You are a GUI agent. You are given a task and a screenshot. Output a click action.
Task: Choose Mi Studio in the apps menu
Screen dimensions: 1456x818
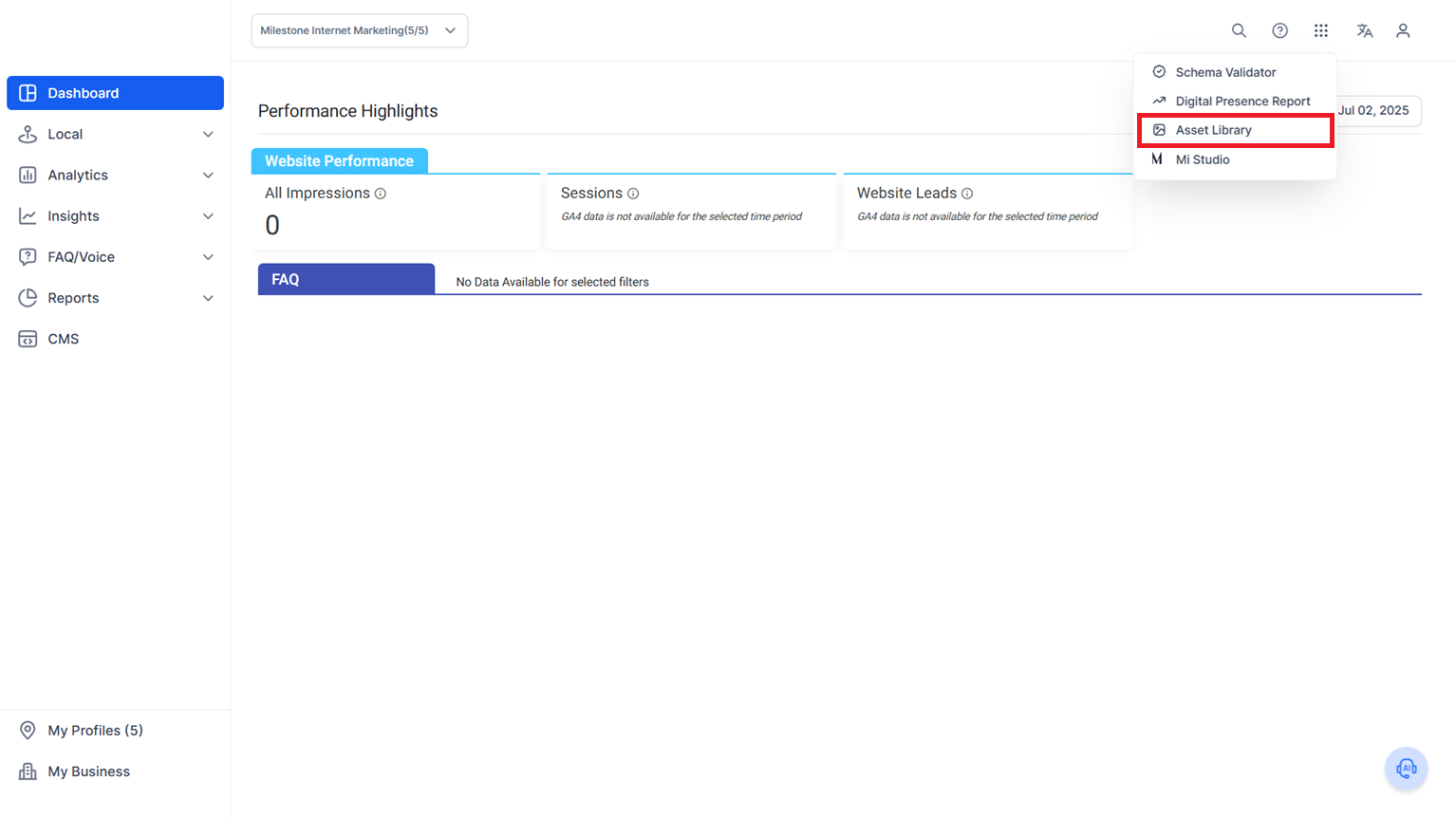click(1235, 159)
